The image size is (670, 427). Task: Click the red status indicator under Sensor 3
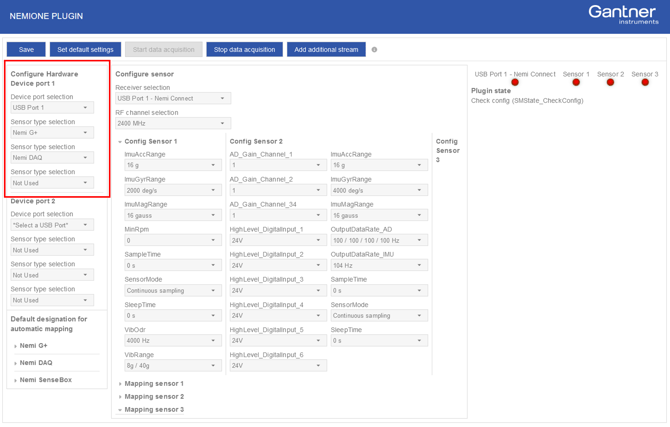click(645, 82)
